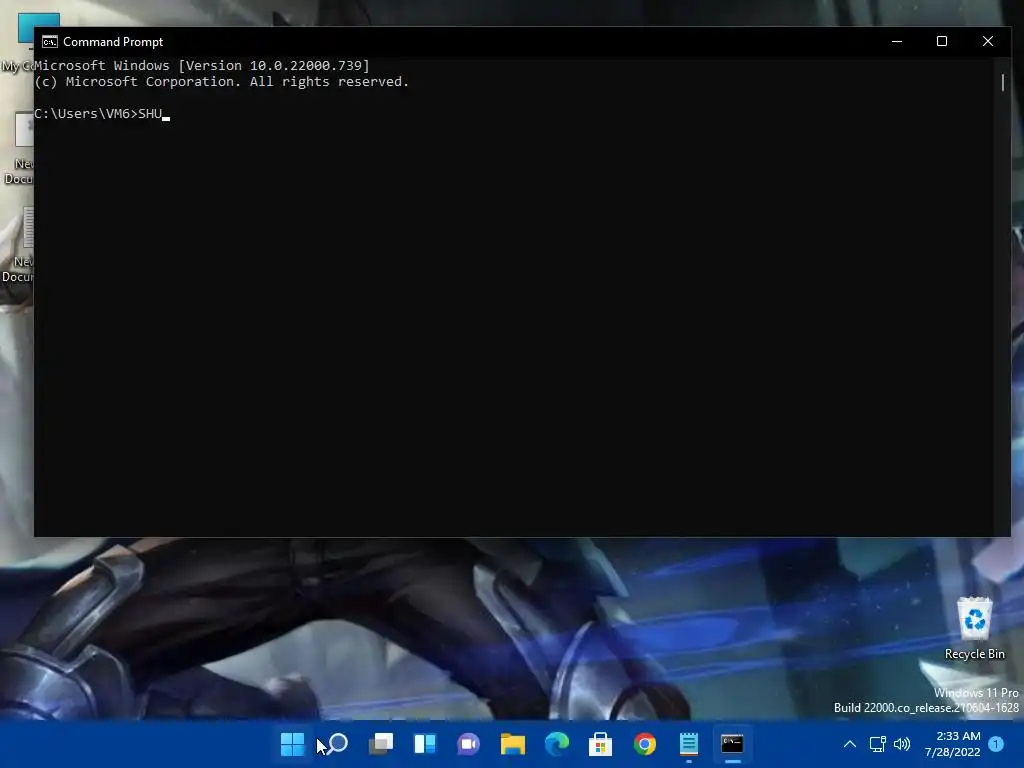Viewport: 1024px width, 768px height.
Task: Launch Teams Chat from taskbar
Action: pyautogui.click(x=468, y=744)
